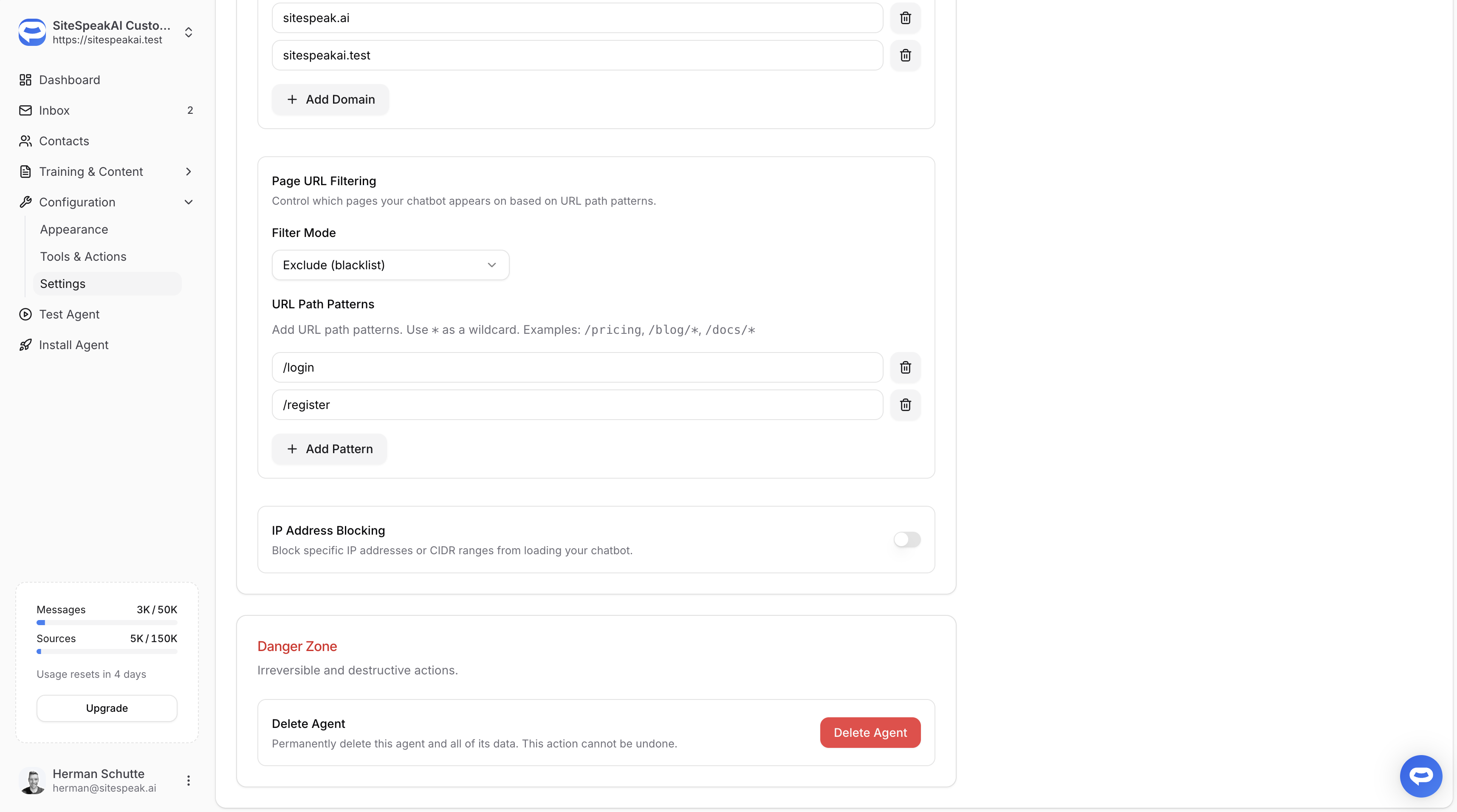Open the Dashboard page
The height and width of the screenshot is (812, 1457).
107,80
